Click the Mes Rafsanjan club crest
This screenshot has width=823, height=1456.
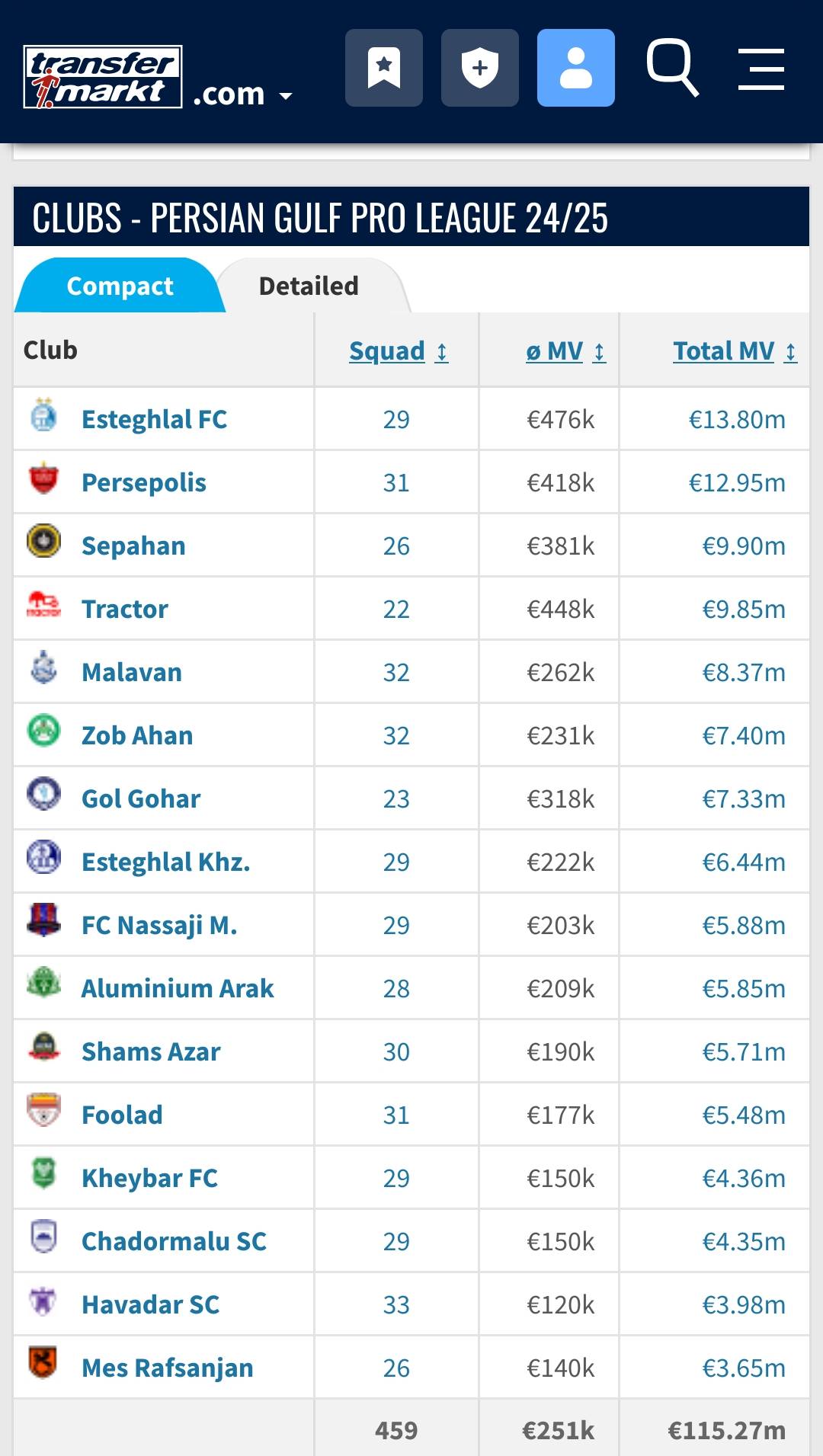pyautogui.click(x=43, y=1363)
